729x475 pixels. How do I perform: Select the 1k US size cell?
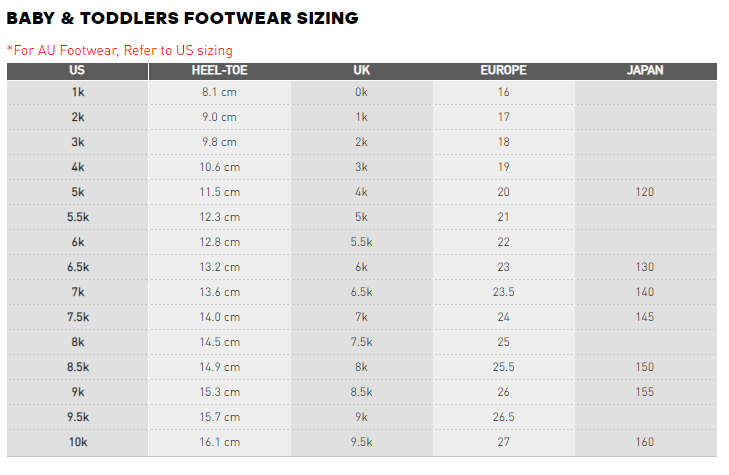77,92
